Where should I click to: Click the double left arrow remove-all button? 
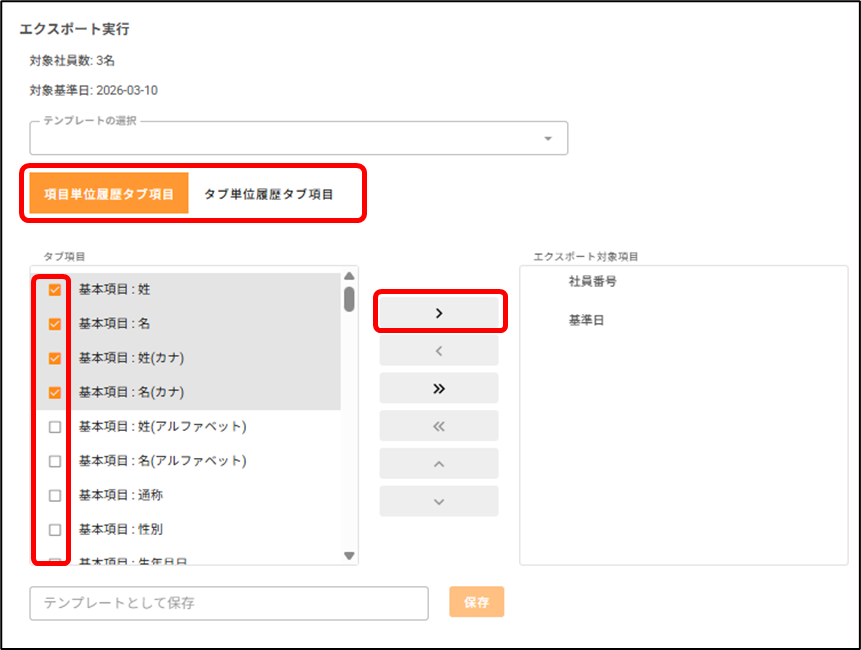pos(438,426)
